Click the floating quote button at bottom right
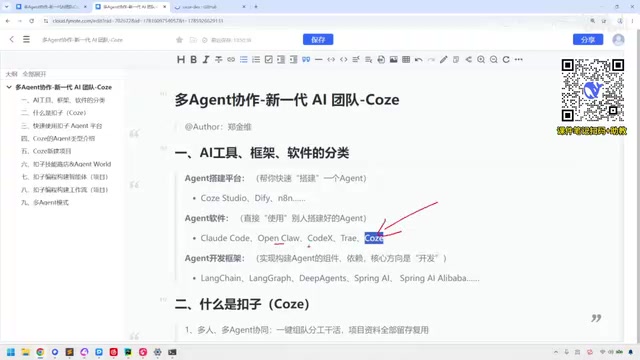 [x=596, y=318]
